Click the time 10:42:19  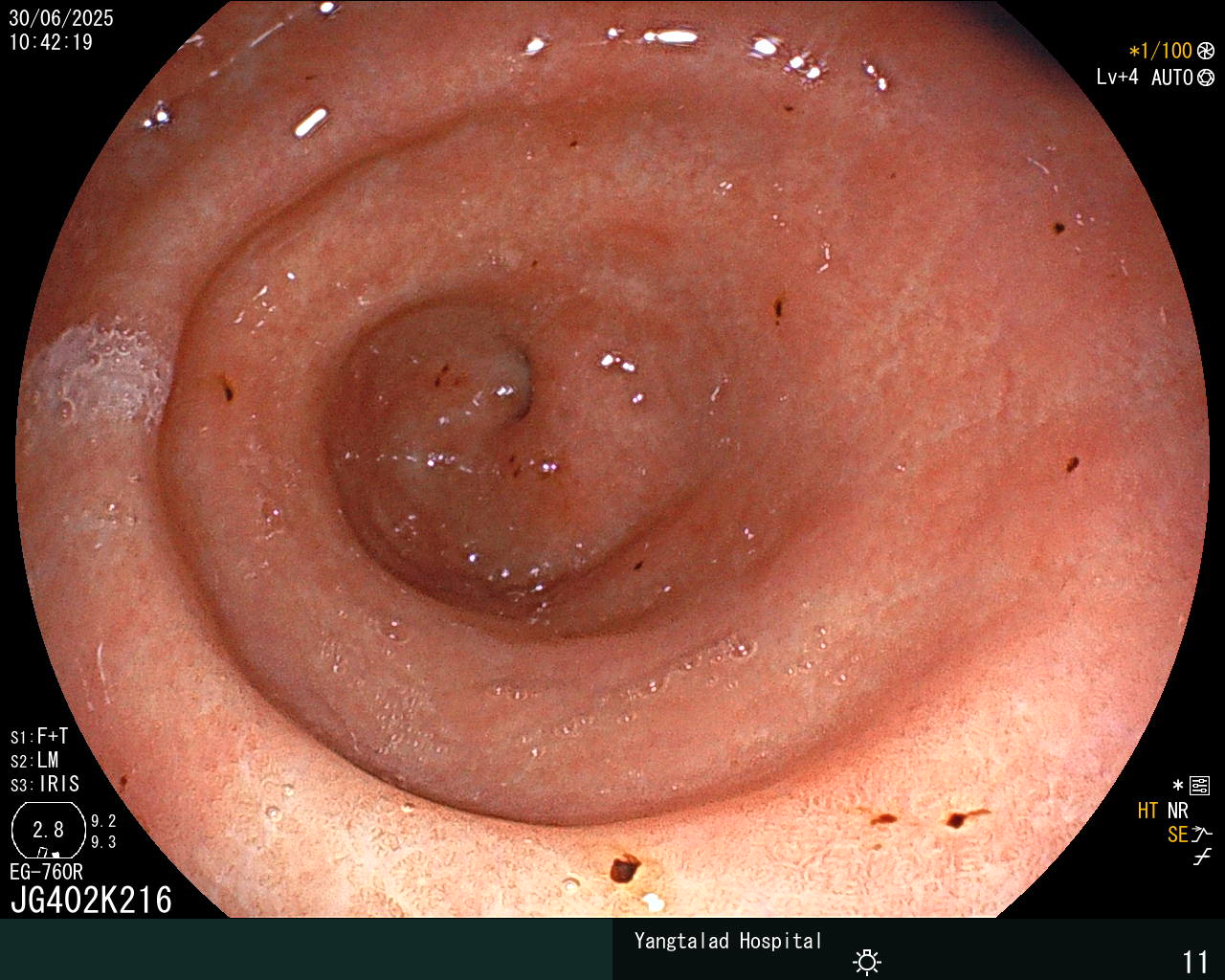51,42
